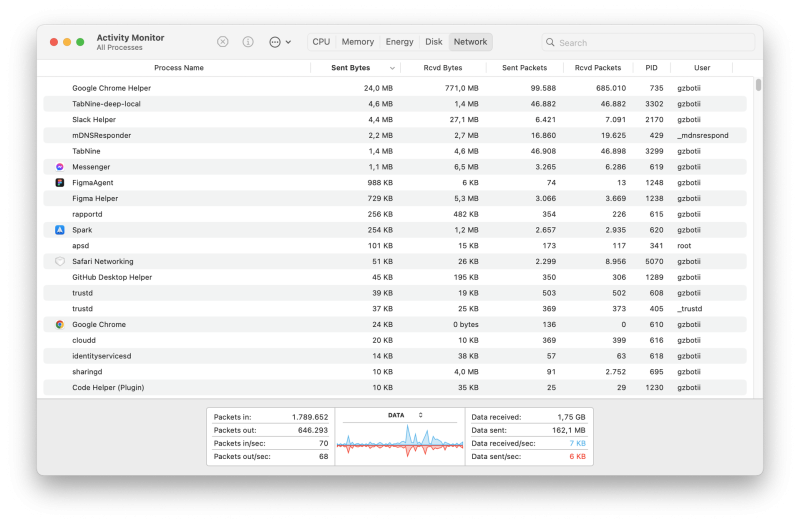Click the FigmaAgent app icon
This screenshot has height=524, width=800.
60,183
